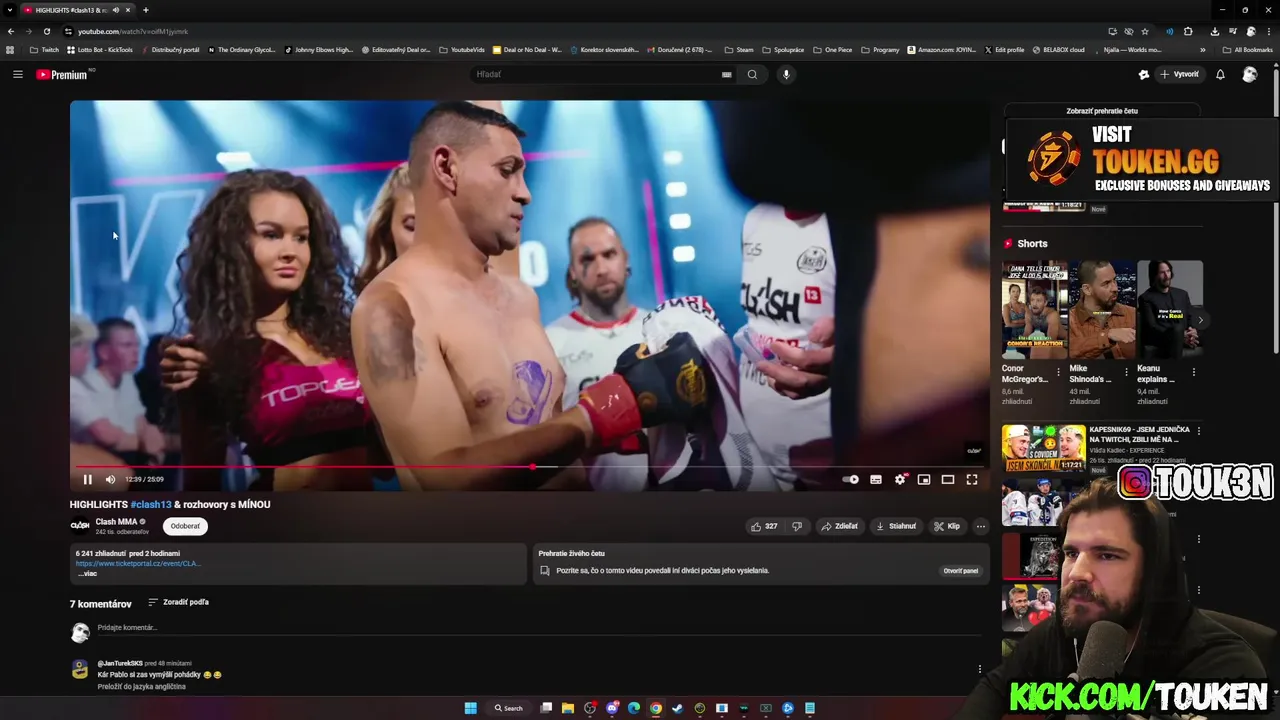This screenshot has height=720, width=1280.
Task: Click Zobraziť prehratie četu
Action: click(x=1102, y=111)
